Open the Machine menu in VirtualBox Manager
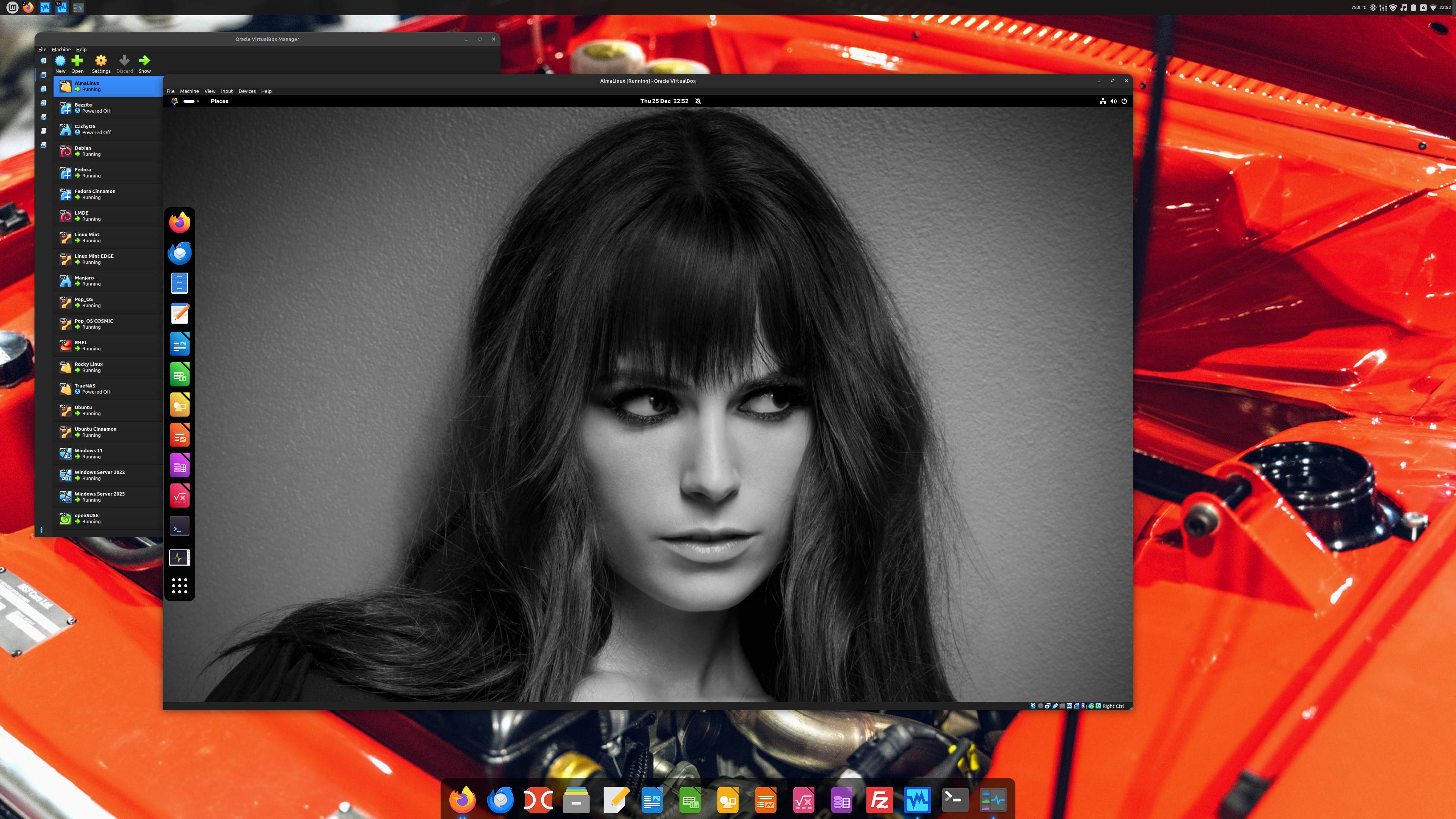This screenshot has height=819, width=1456. [x=61, y=49]
